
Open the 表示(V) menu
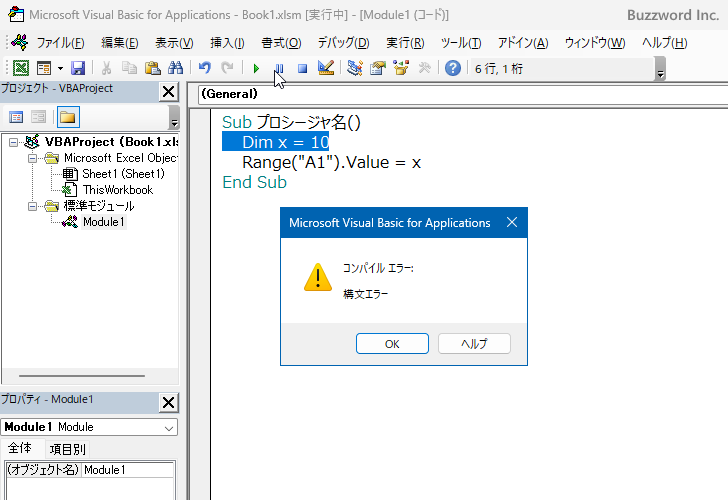pos(174,43)
